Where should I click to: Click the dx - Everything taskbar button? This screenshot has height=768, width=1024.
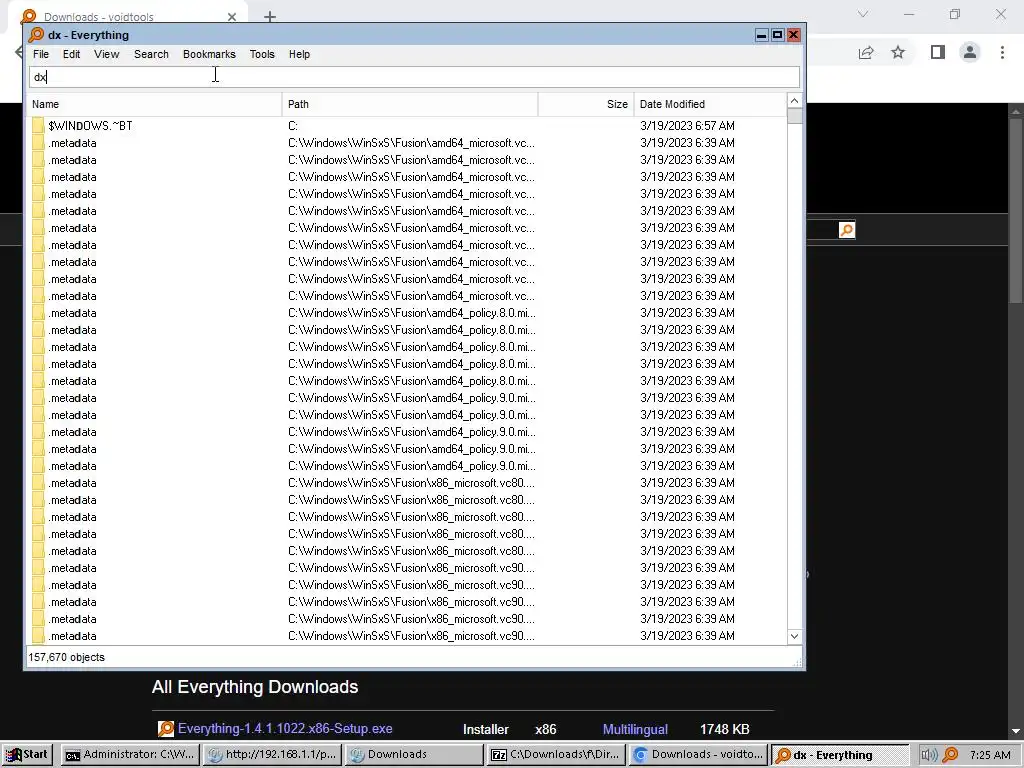coord(840,754)
